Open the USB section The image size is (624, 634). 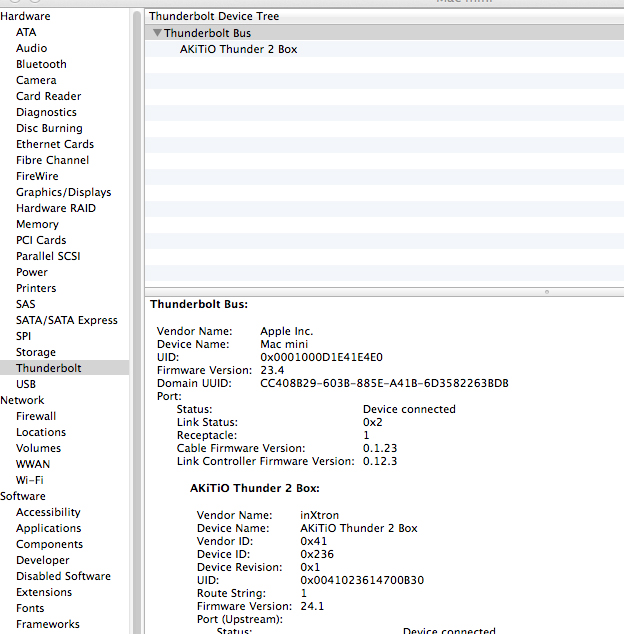(x=26, y=384)
